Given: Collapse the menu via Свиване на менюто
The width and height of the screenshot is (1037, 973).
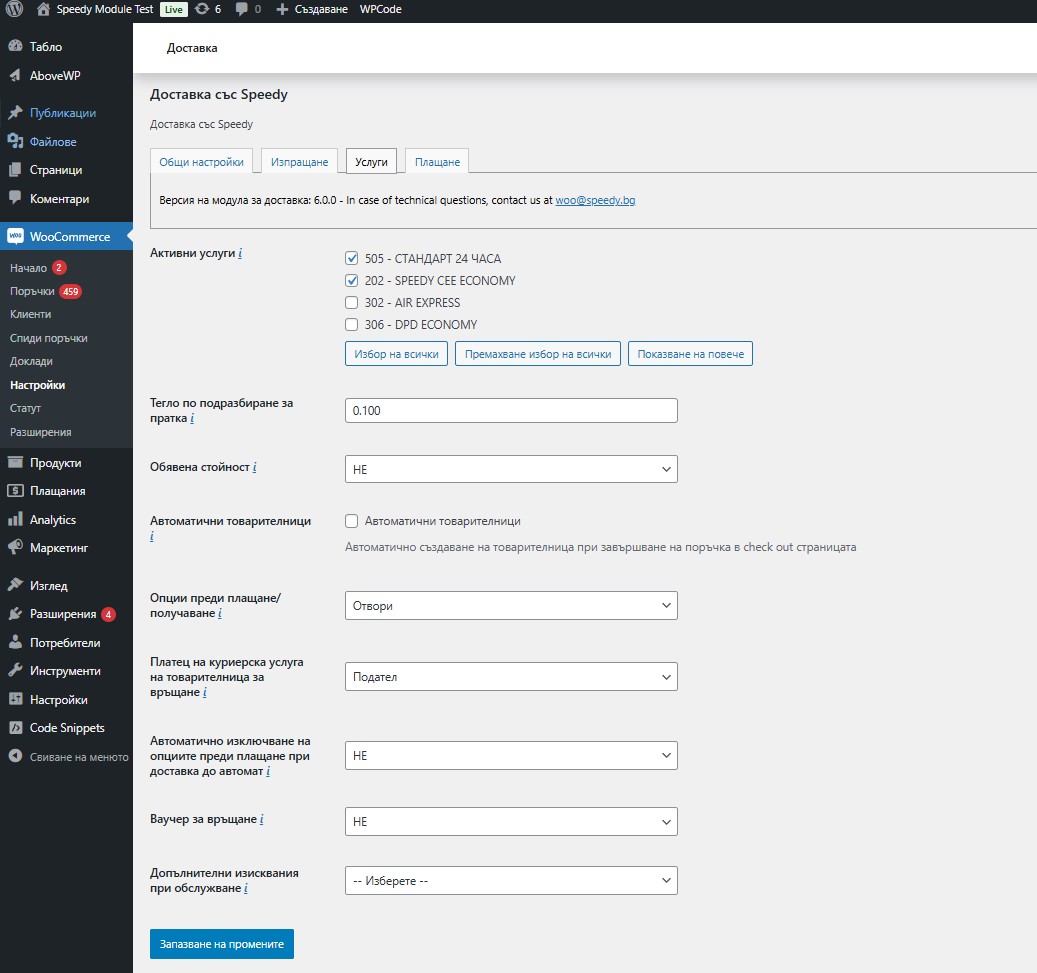Looking at the screenshot, I should (68, 757).
